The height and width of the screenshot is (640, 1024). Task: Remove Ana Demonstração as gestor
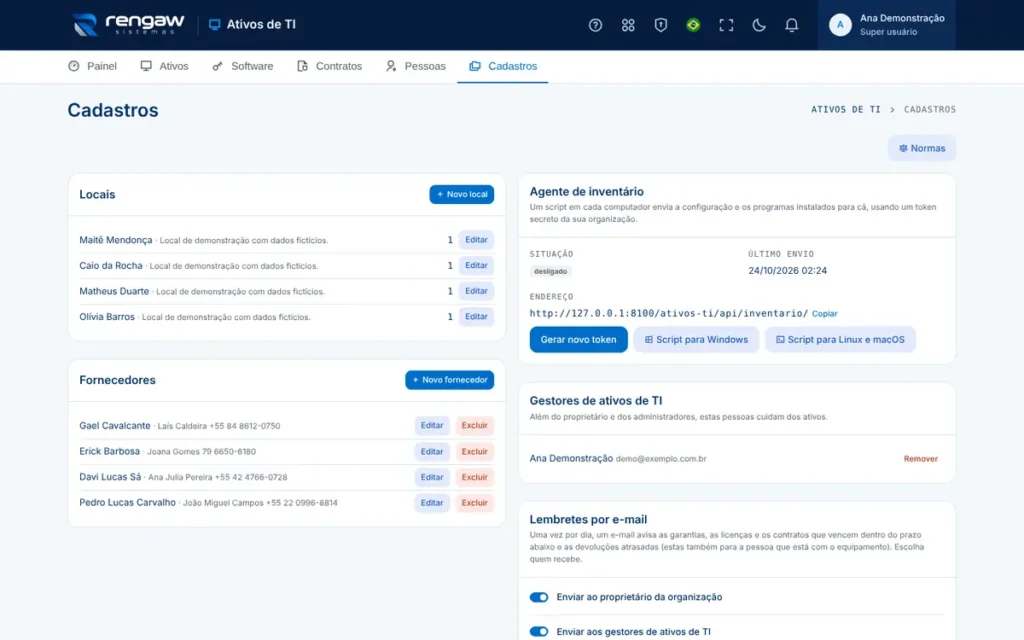[920, 458]
